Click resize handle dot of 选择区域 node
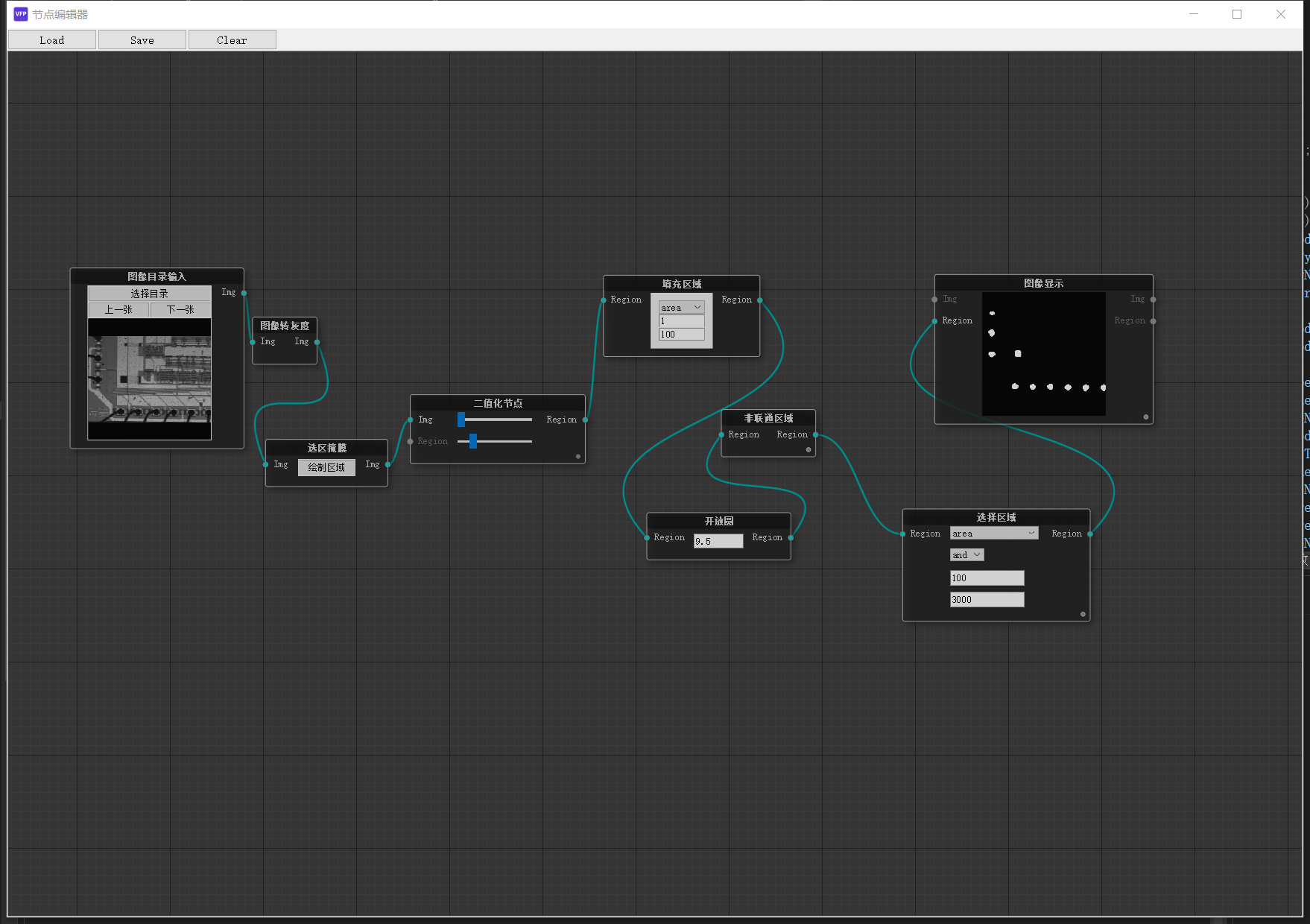The height and width of the screenshot is (924, 1310). [1083, 615]
